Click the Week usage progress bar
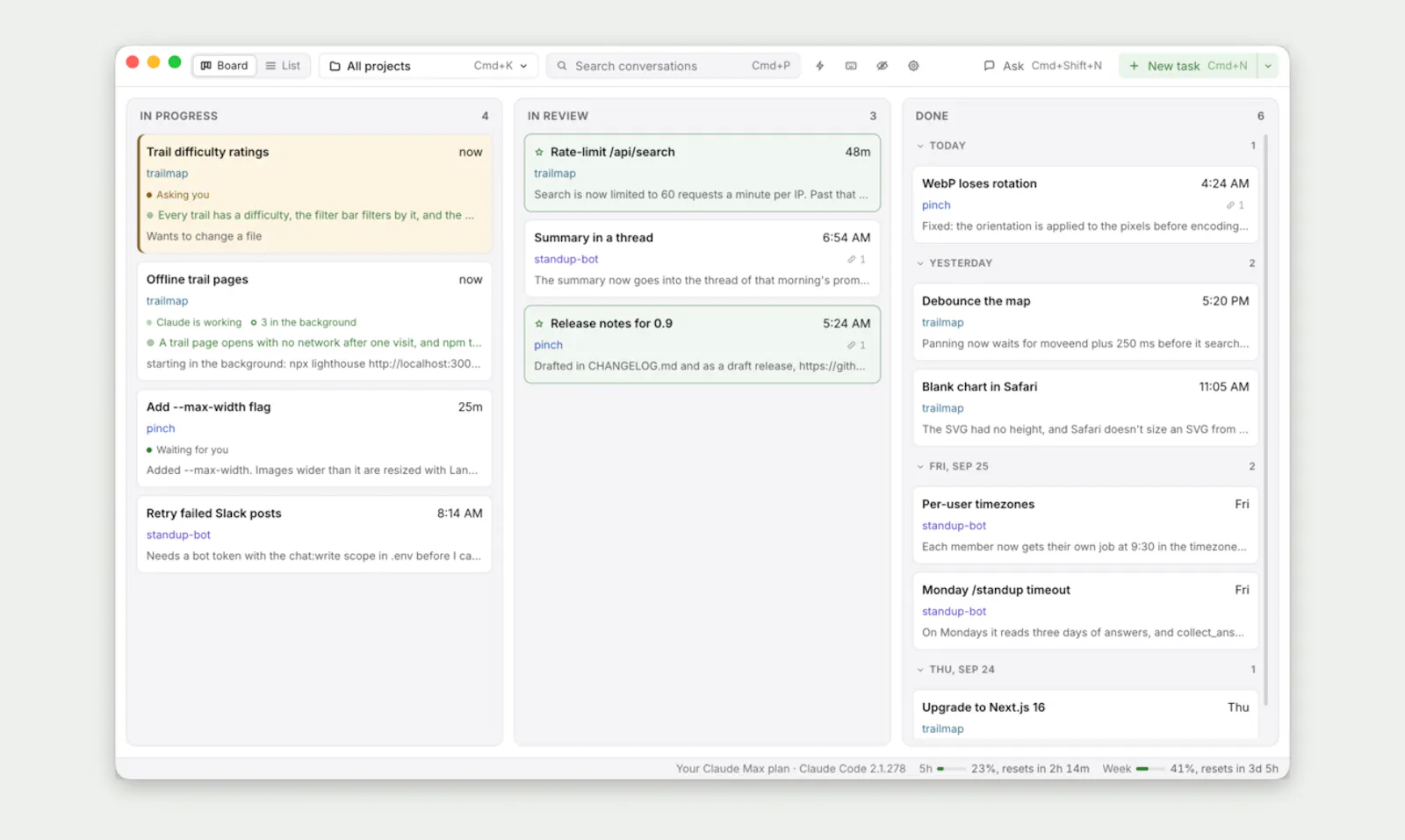This screenshot has width=1405, height=840. pos(1149,769)
